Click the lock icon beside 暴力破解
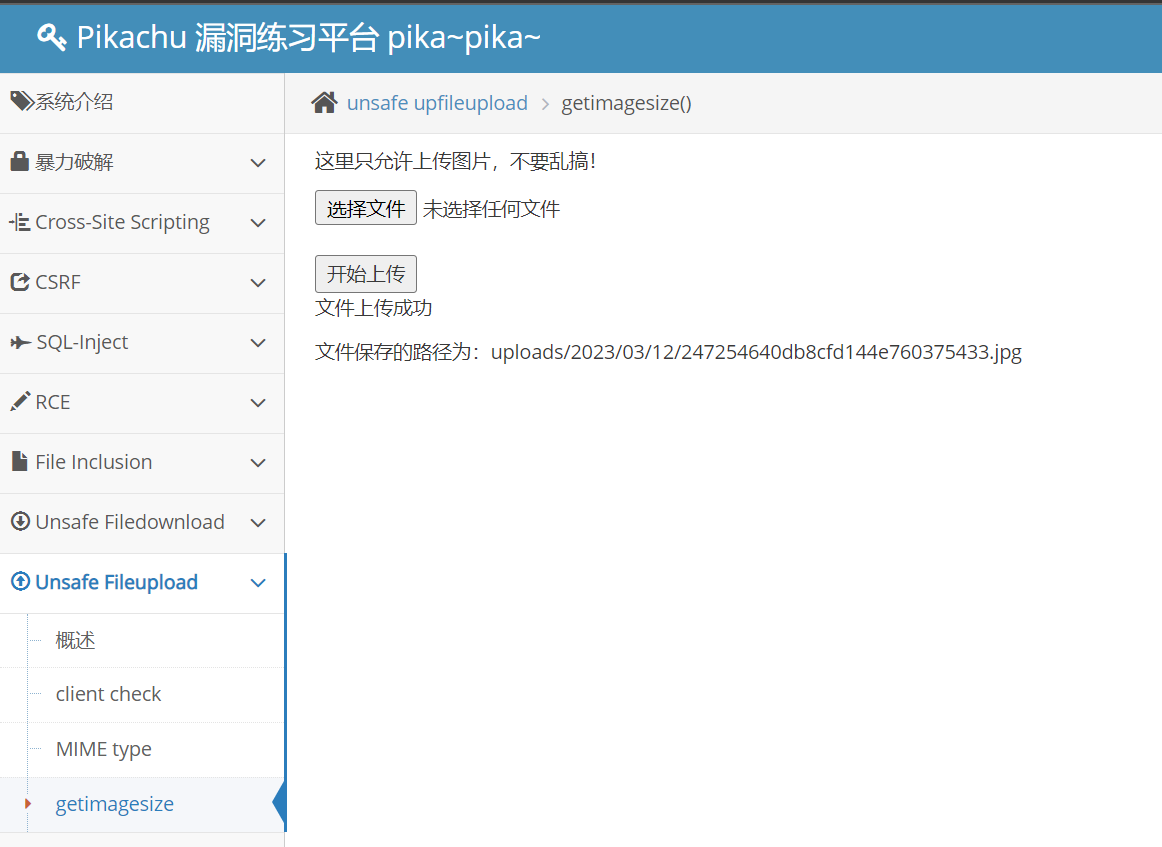1162x847 pixels. click(x=19, y=162)
